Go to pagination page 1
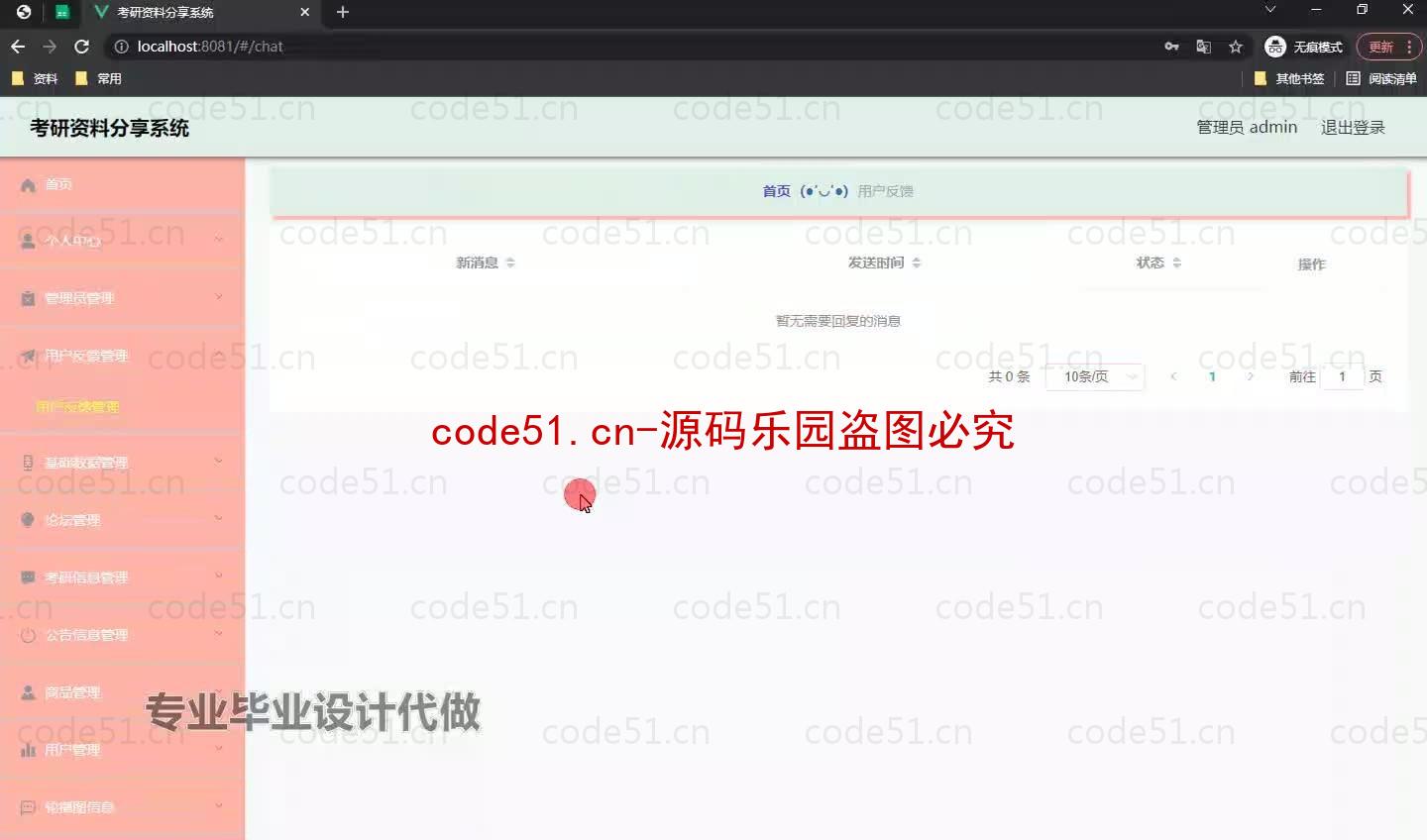 coord(1212,376)
